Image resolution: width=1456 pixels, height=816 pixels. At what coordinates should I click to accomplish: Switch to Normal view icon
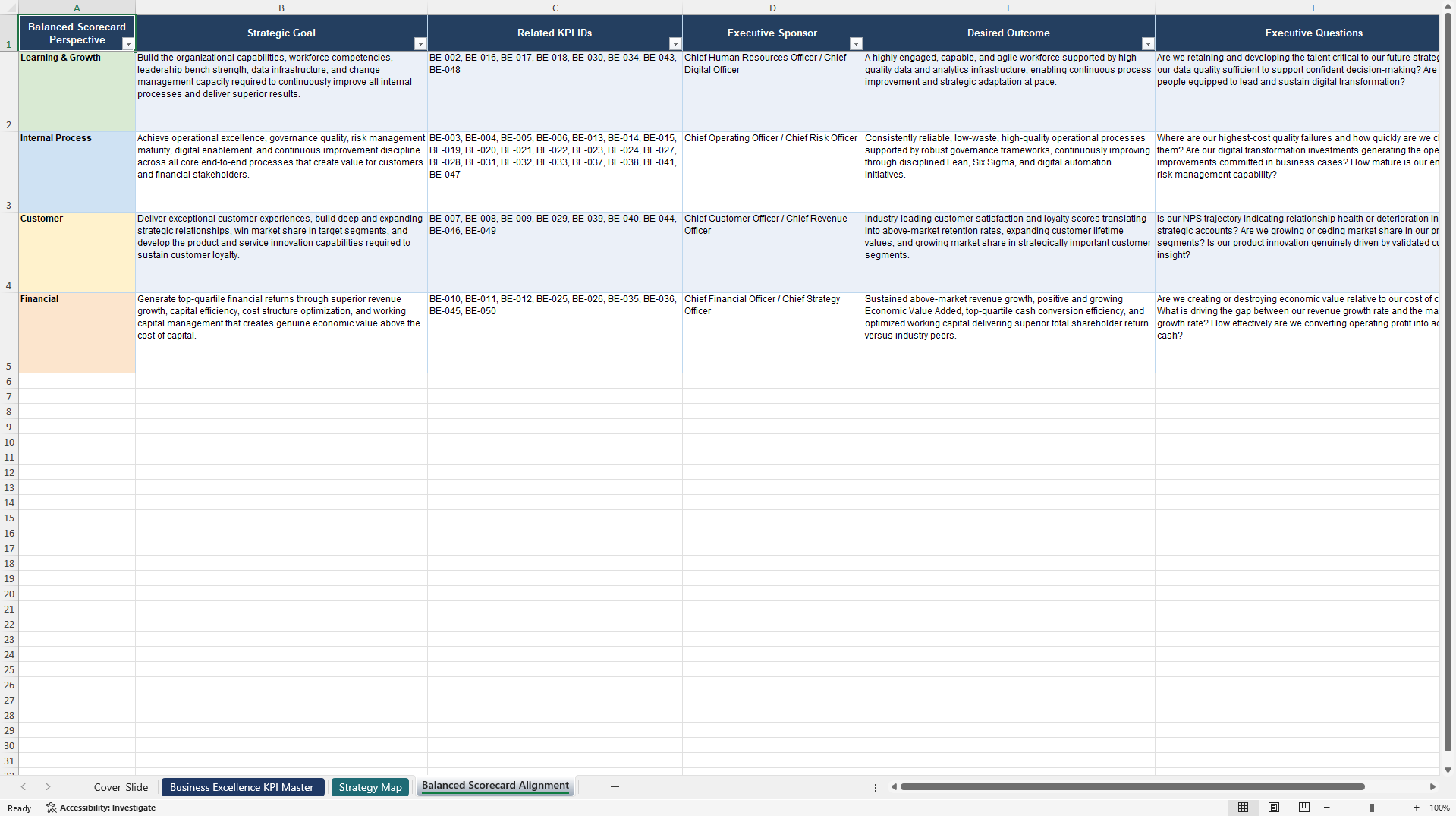[1243, 808]
